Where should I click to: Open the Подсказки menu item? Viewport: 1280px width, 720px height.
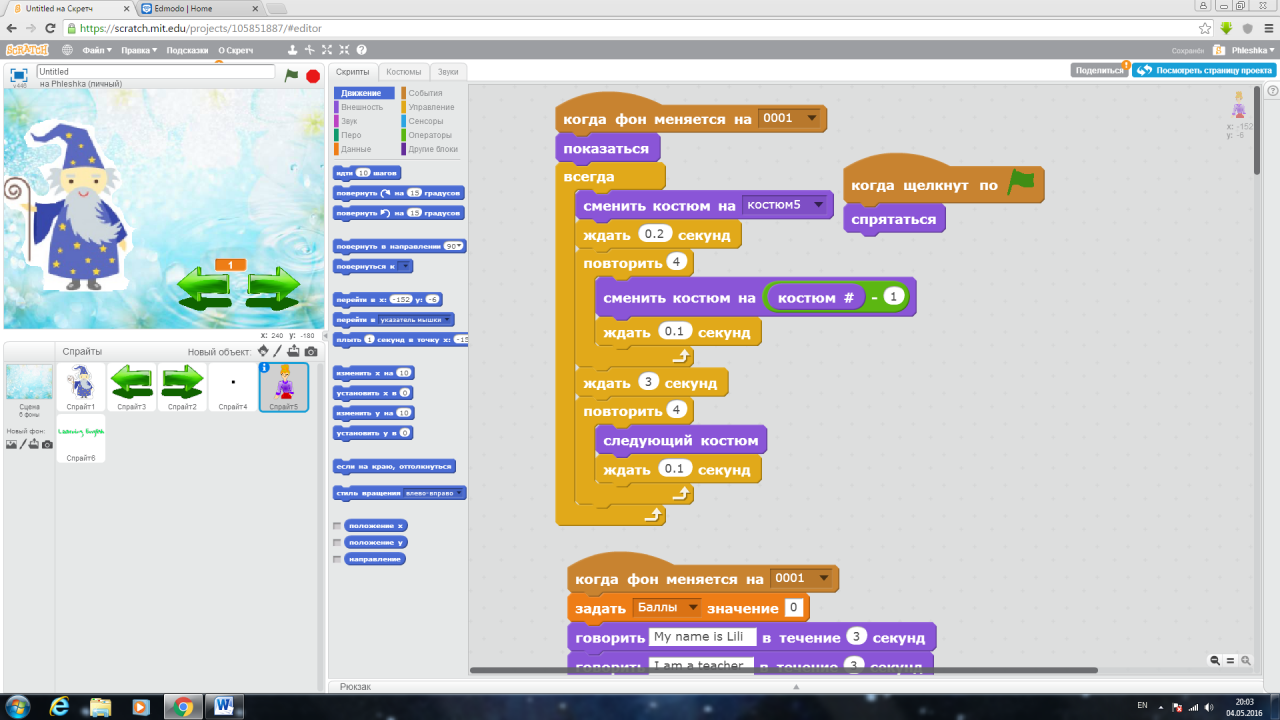pyautogui.click(x=188, y=50)
